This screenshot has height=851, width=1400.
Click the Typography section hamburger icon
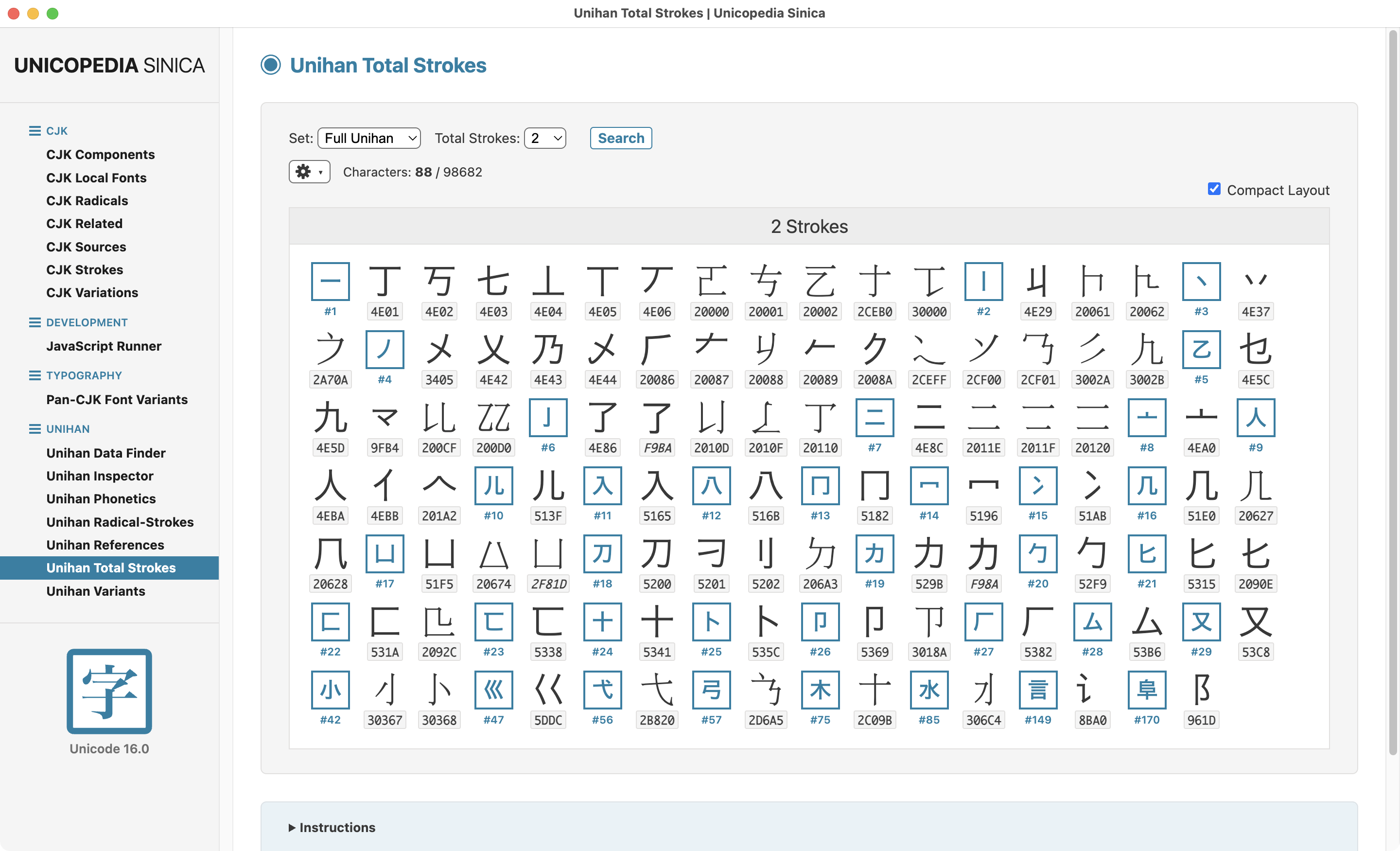[35, 376]
